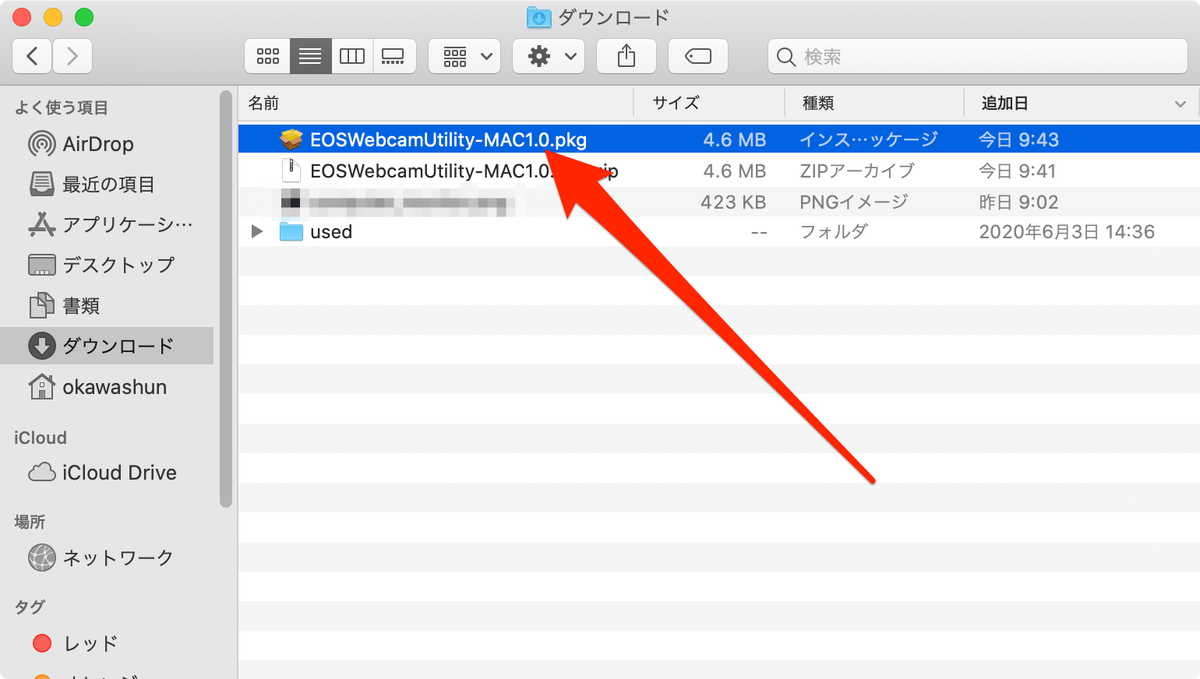Image resolution: width=1200 pixels, height=679 pixels.
Task: Click the 今日 9:41 date cell
Action: [1017, 170]
